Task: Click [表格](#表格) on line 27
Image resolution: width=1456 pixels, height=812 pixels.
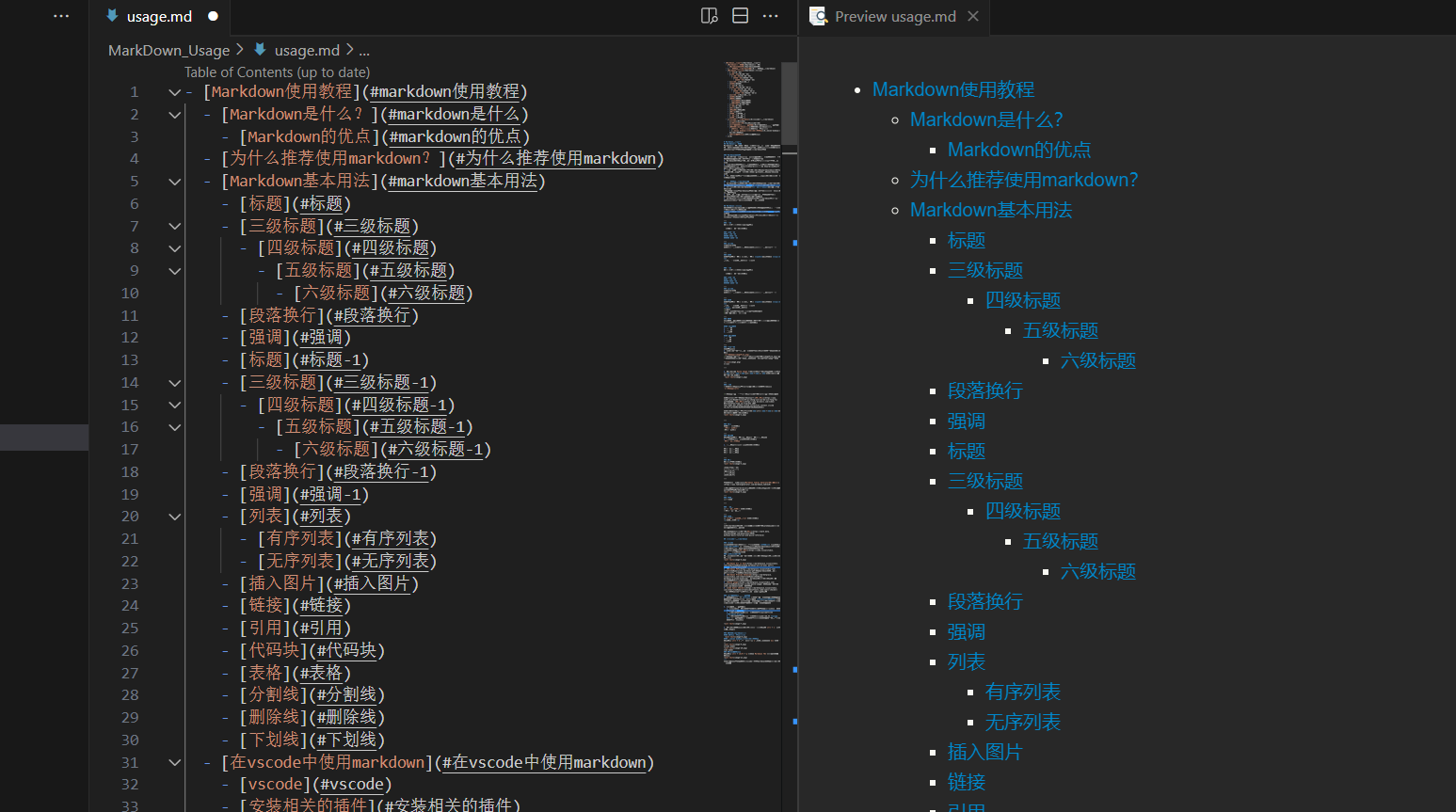Action: pos(296,674)
